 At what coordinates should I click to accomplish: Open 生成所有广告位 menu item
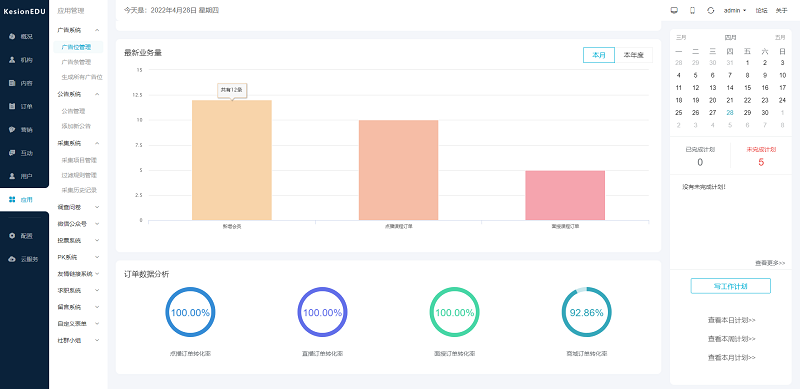tap(82, 78)
